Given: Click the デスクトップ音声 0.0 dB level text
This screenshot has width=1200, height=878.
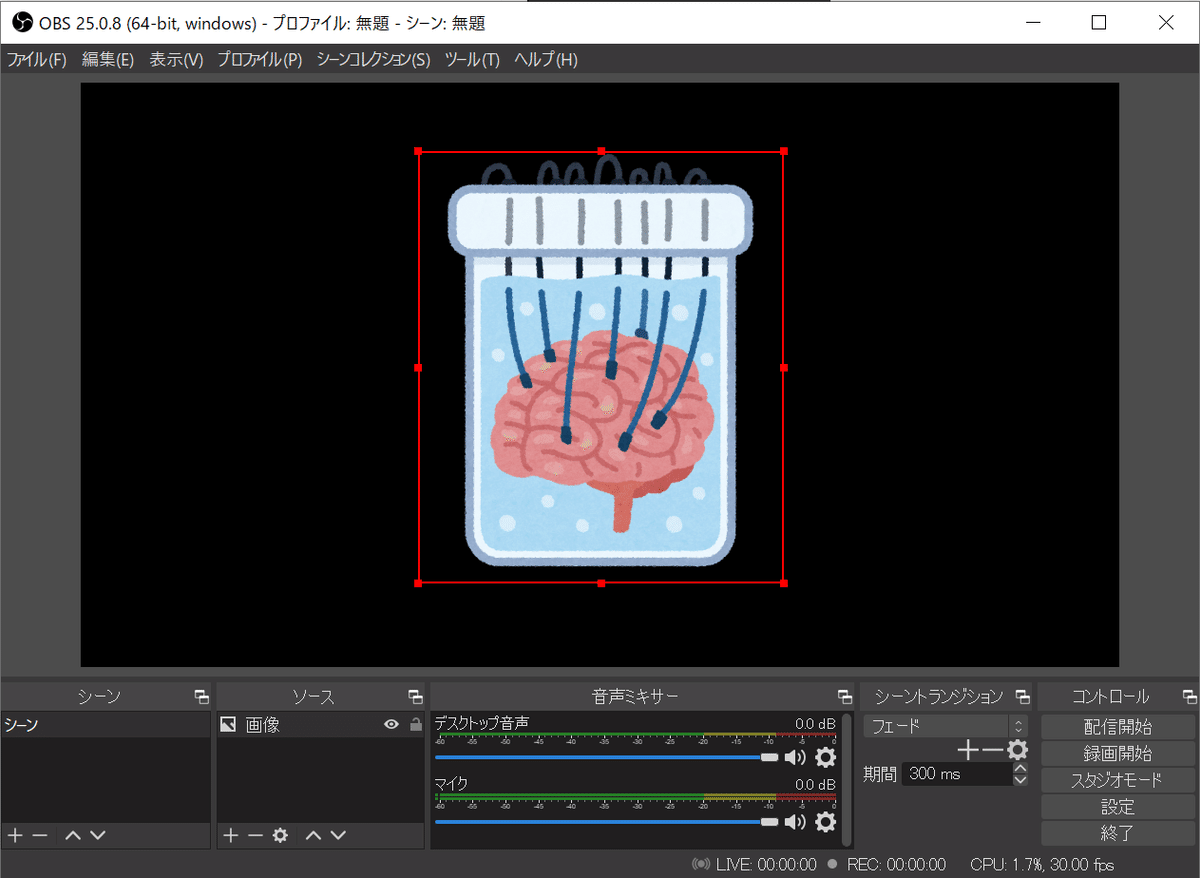Looking at the screenshot, I should coord(815,723).
